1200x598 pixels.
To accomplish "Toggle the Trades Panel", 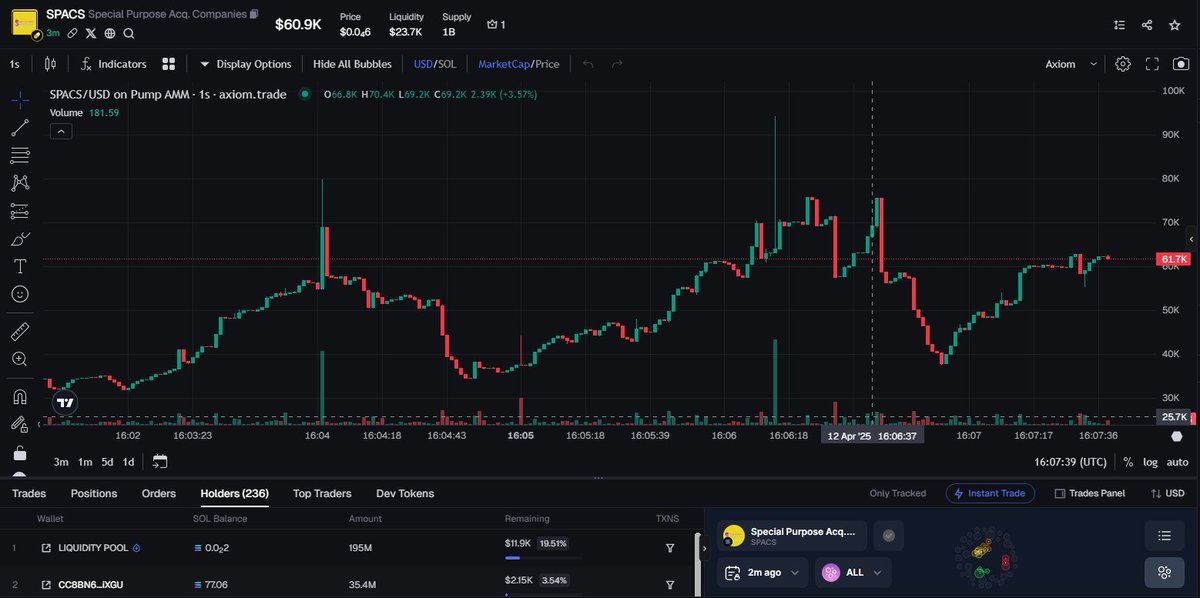I will [1088, 493].
